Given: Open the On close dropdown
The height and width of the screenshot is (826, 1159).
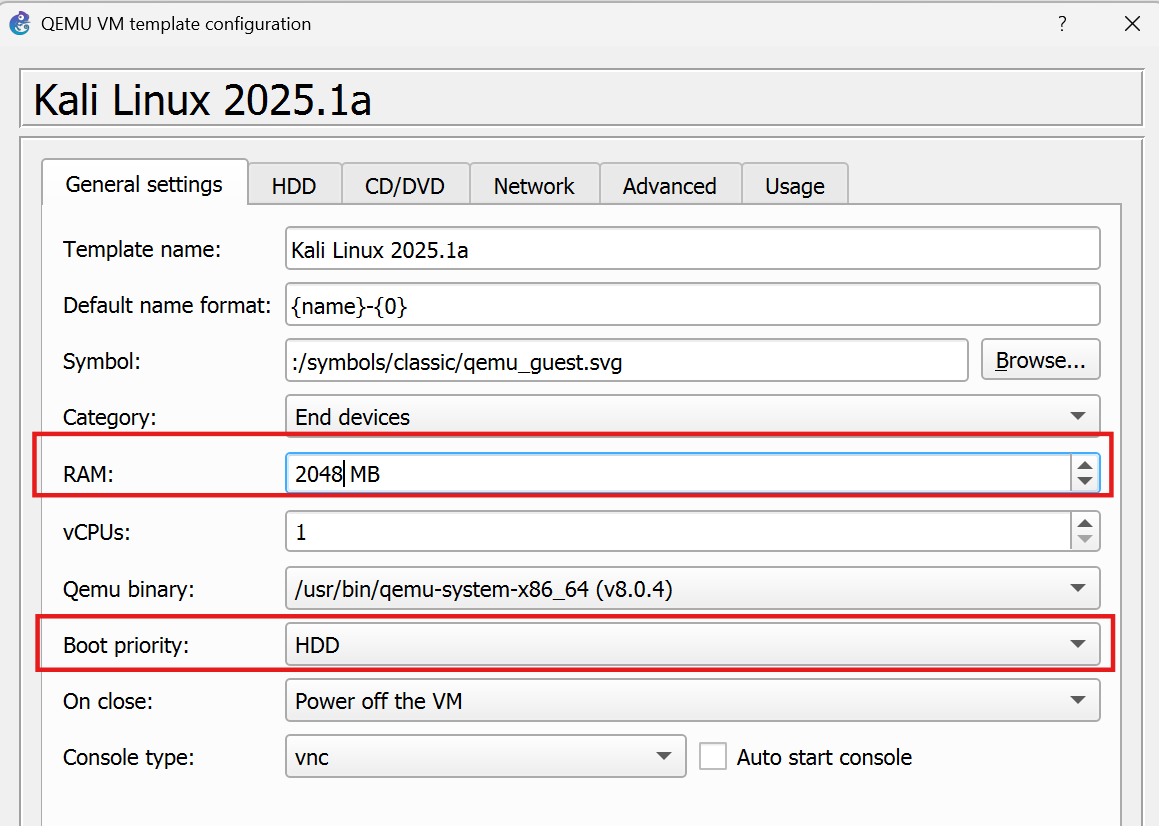Looking at the screenshot, I should (x=693, y=700).
